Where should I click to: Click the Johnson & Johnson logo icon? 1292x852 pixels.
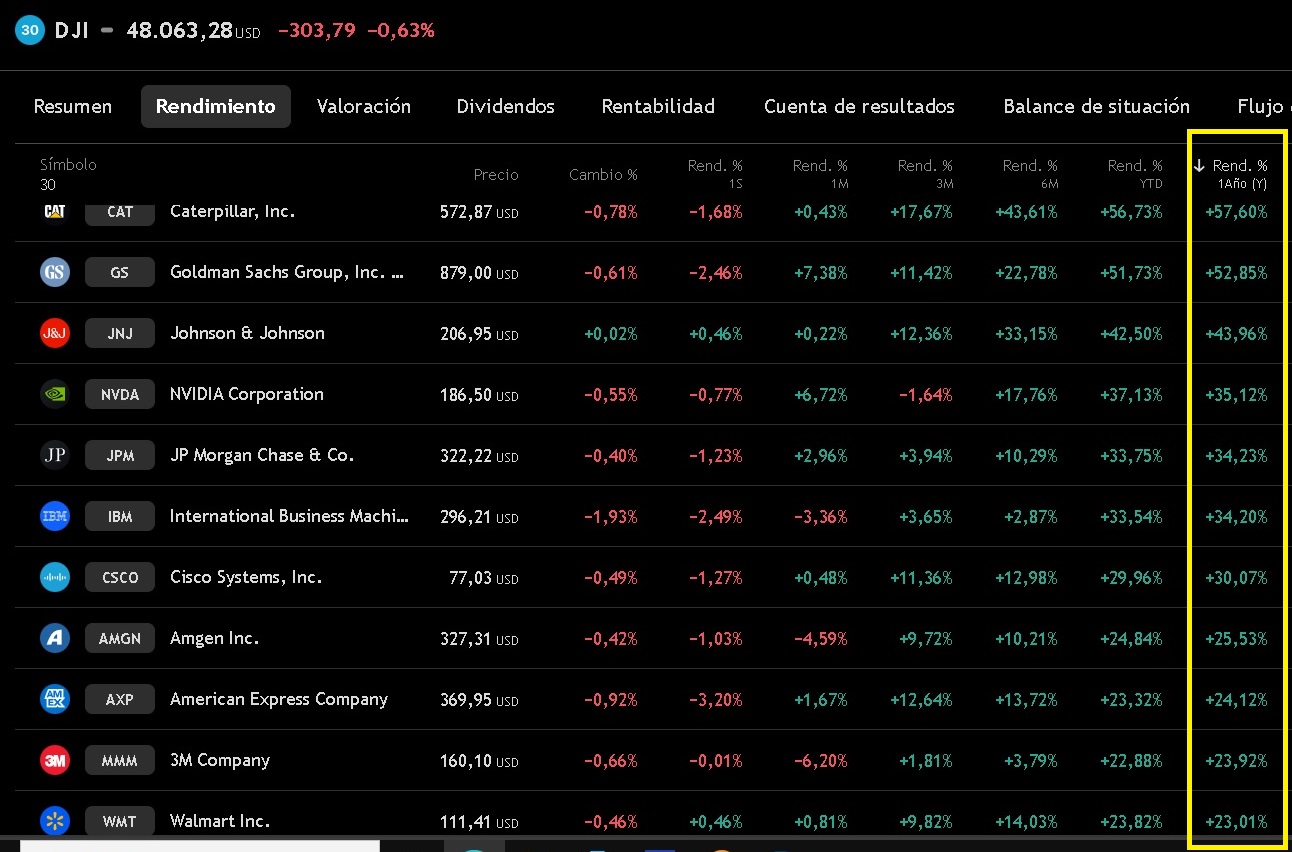click(55, 333)
